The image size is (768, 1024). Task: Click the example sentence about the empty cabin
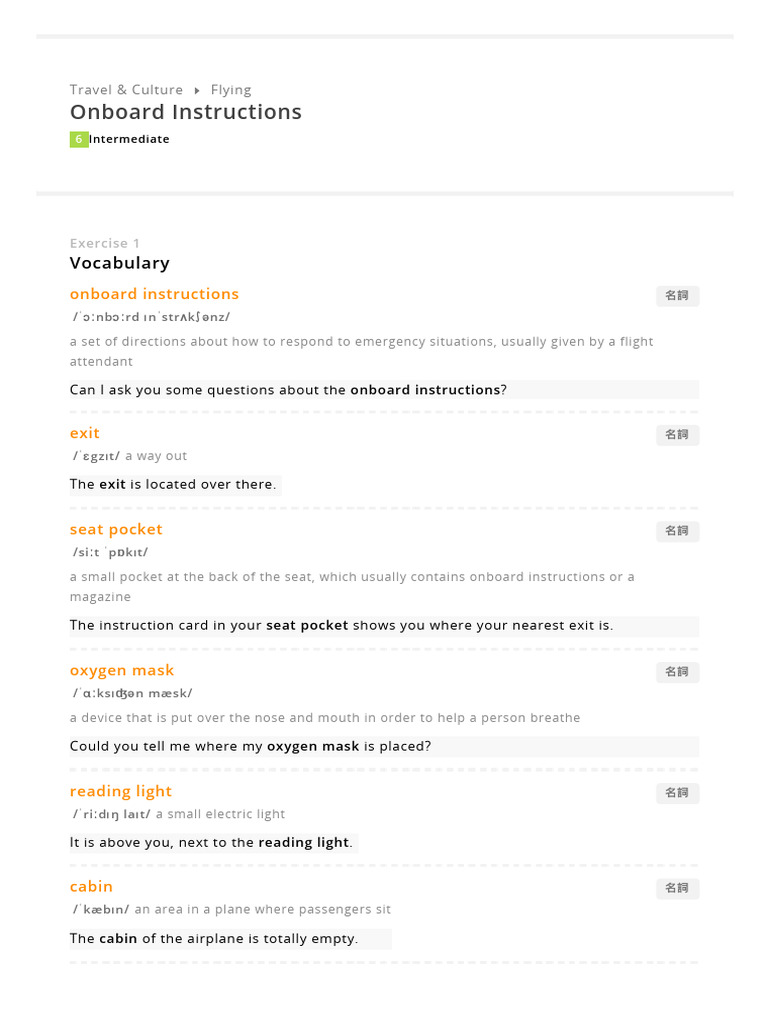pos(214,939)
